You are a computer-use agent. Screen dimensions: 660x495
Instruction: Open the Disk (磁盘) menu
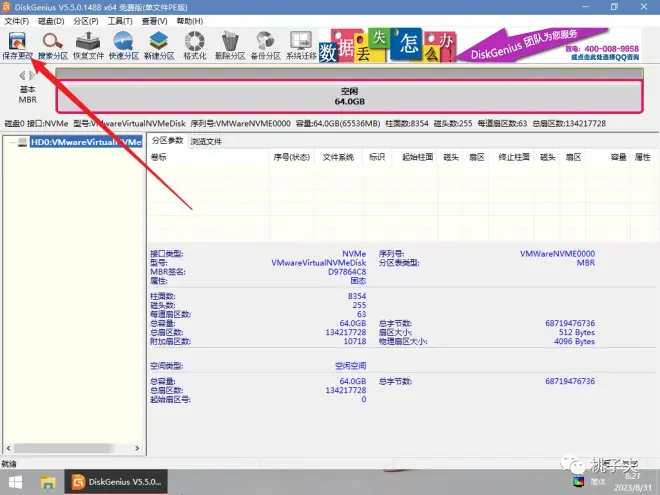pyautogui.click(x=51, y=21)
